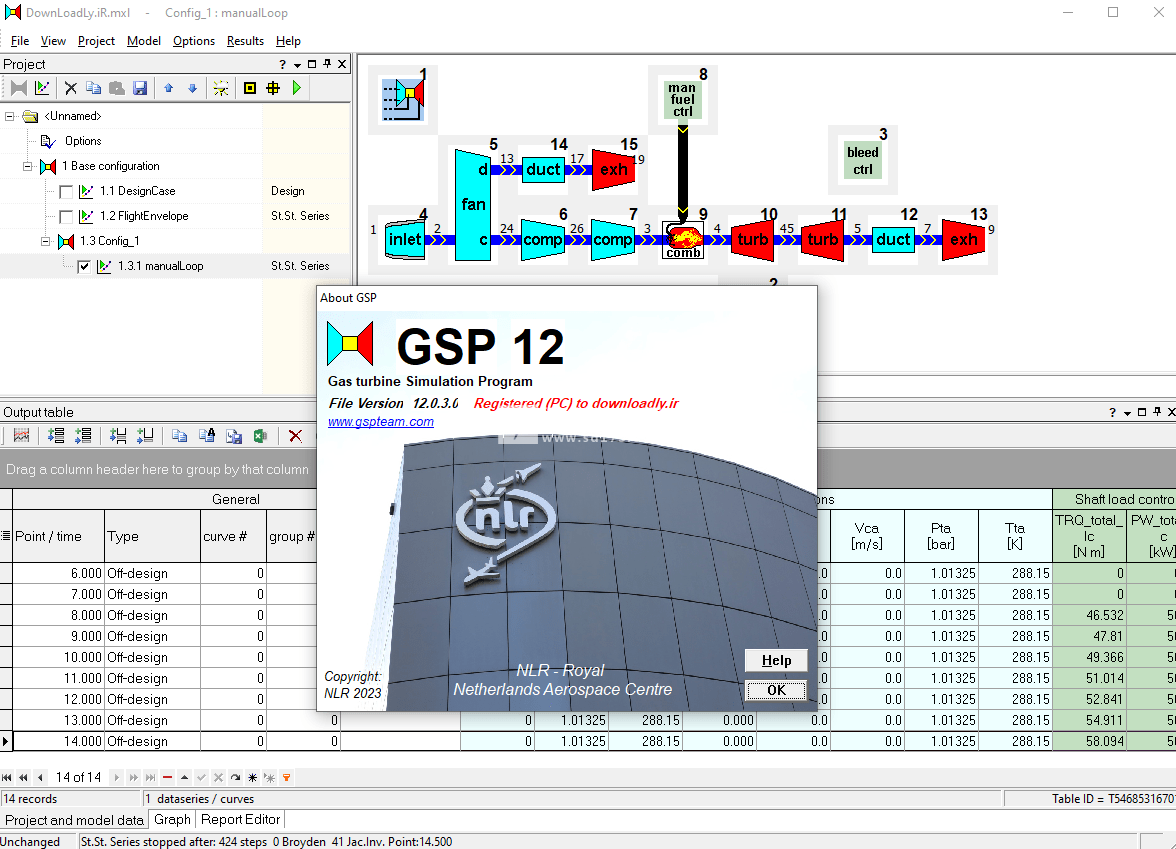
Task: Enable the 1.1 DesignCase checkbox
Action: pos(66,192)
